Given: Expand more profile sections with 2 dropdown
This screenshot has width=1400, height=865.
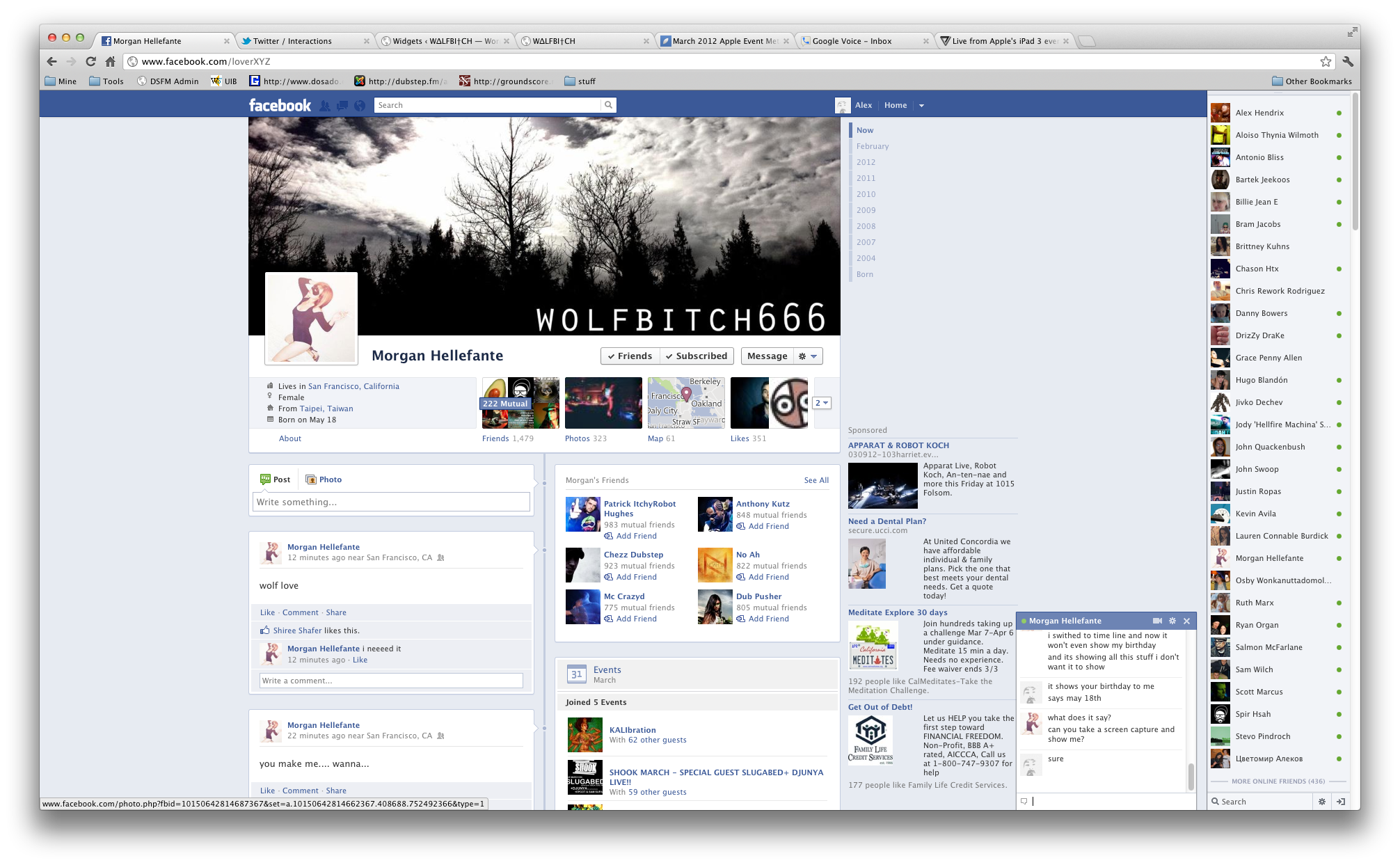Looking at the screenshot, I should tap(822, 403).
